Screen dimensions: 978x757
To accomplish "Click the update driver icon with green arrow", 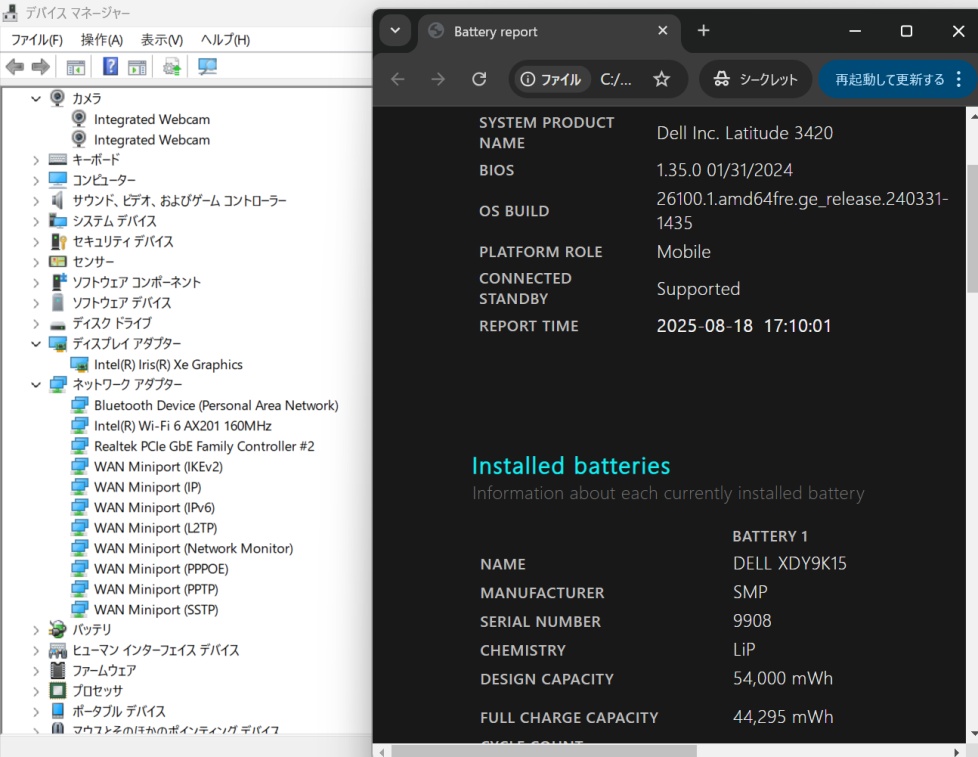I will coord(172,67).
